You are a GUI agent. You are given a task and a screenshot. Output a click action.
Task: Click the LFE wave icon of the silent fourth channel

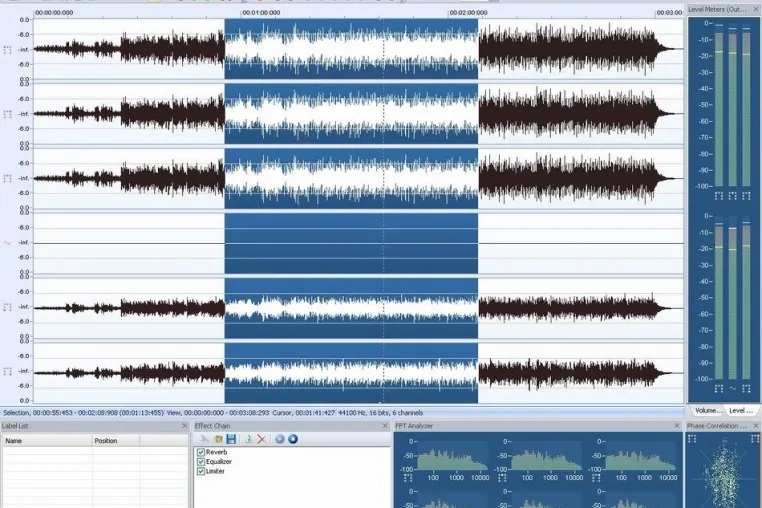tap(7, 243)
